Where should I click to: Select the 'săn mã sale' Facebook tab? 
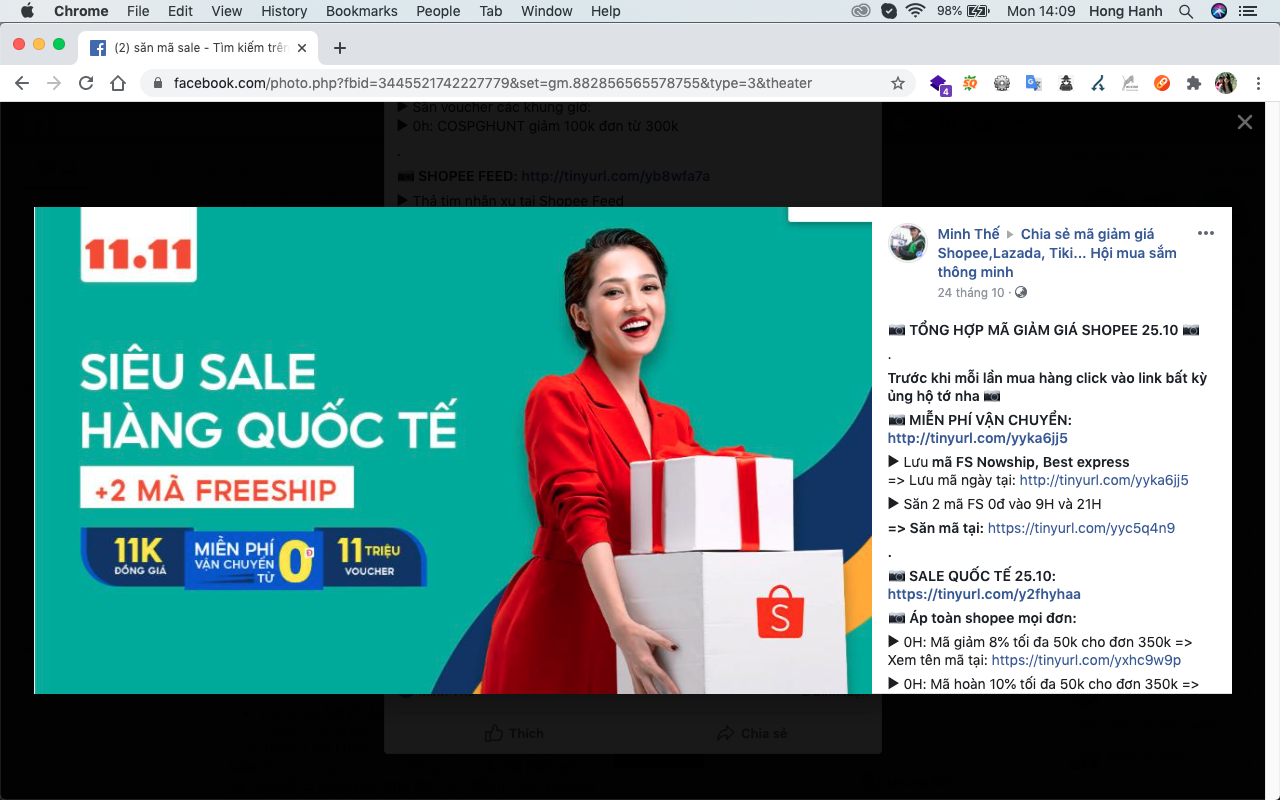click(x=200, y=48)
